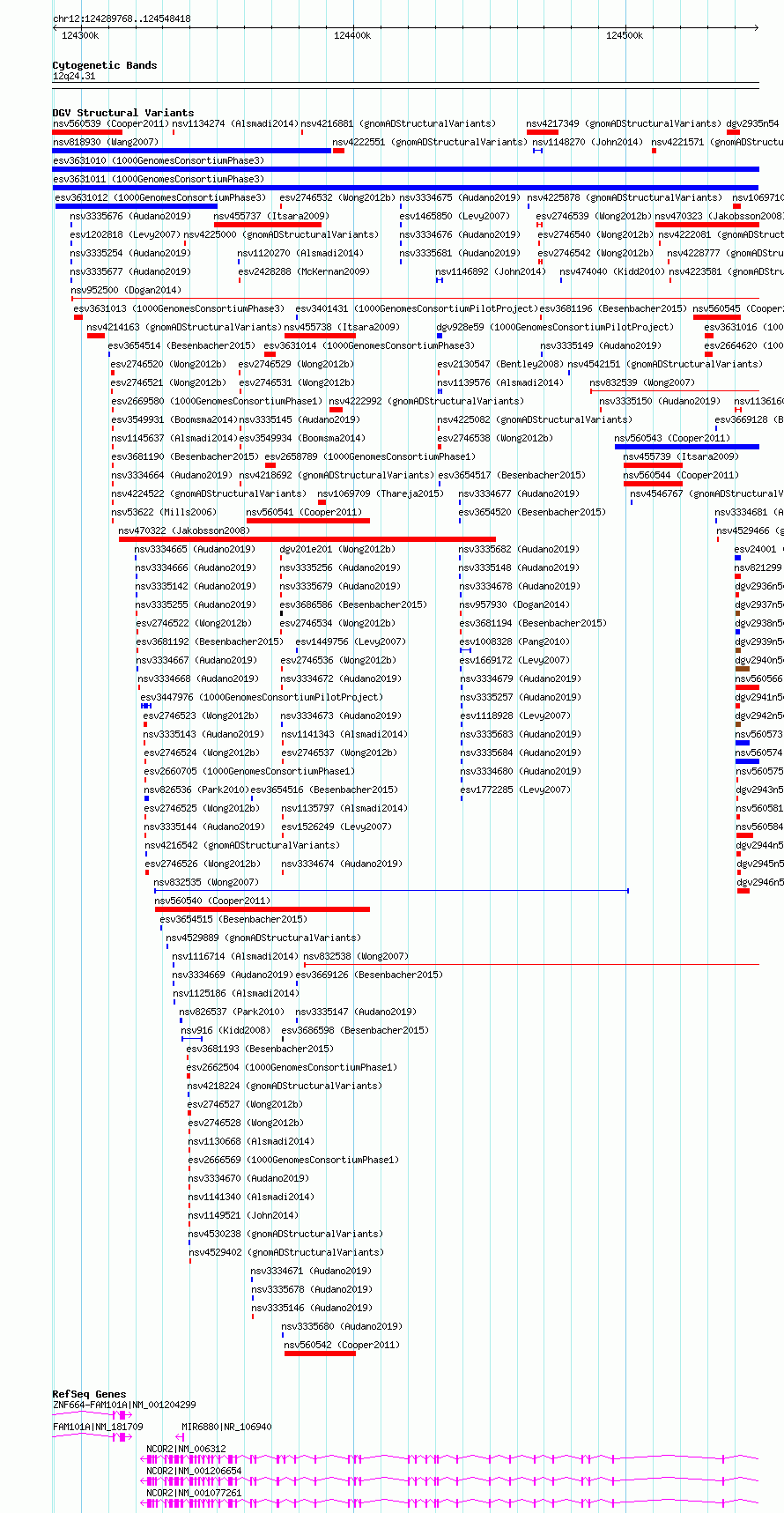
Task: Open transcript NCOR2|NM_001206654
Action: (x=194, y=1472)
